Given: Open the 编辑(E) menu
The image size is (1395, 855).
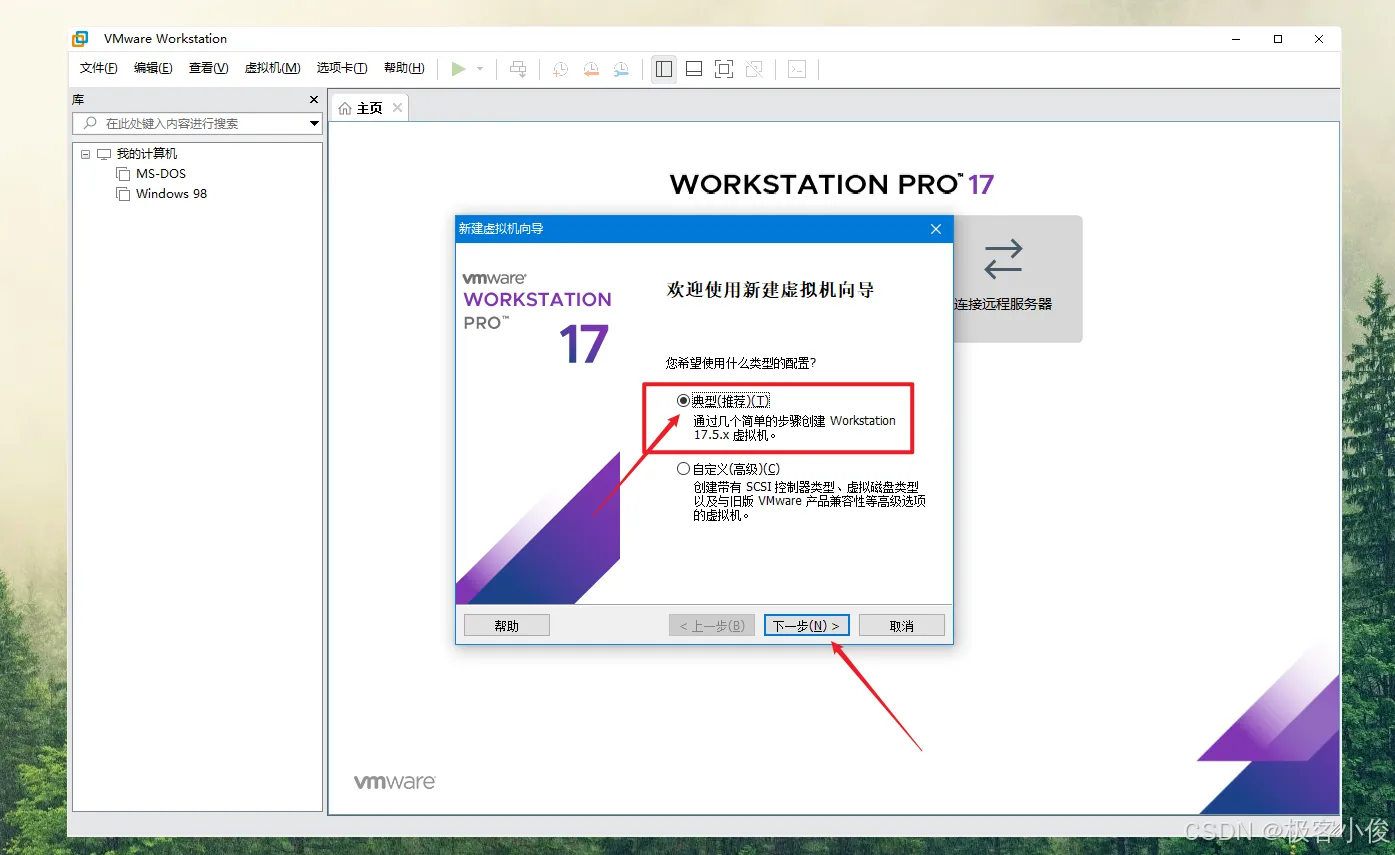Looking at the screenshot, I should pyautogui.click(x=153, y=68).
